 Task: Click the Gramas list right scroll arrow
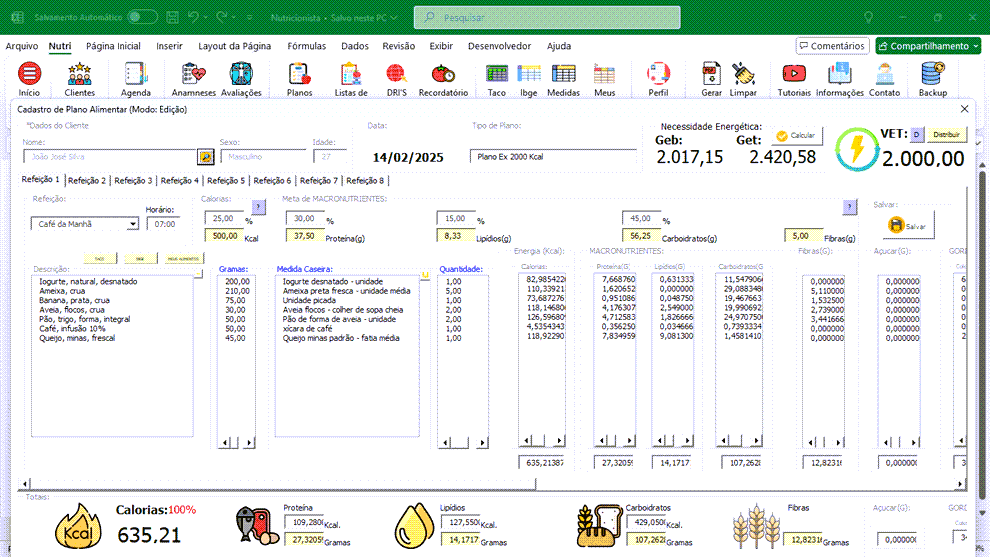pos(249,443)
